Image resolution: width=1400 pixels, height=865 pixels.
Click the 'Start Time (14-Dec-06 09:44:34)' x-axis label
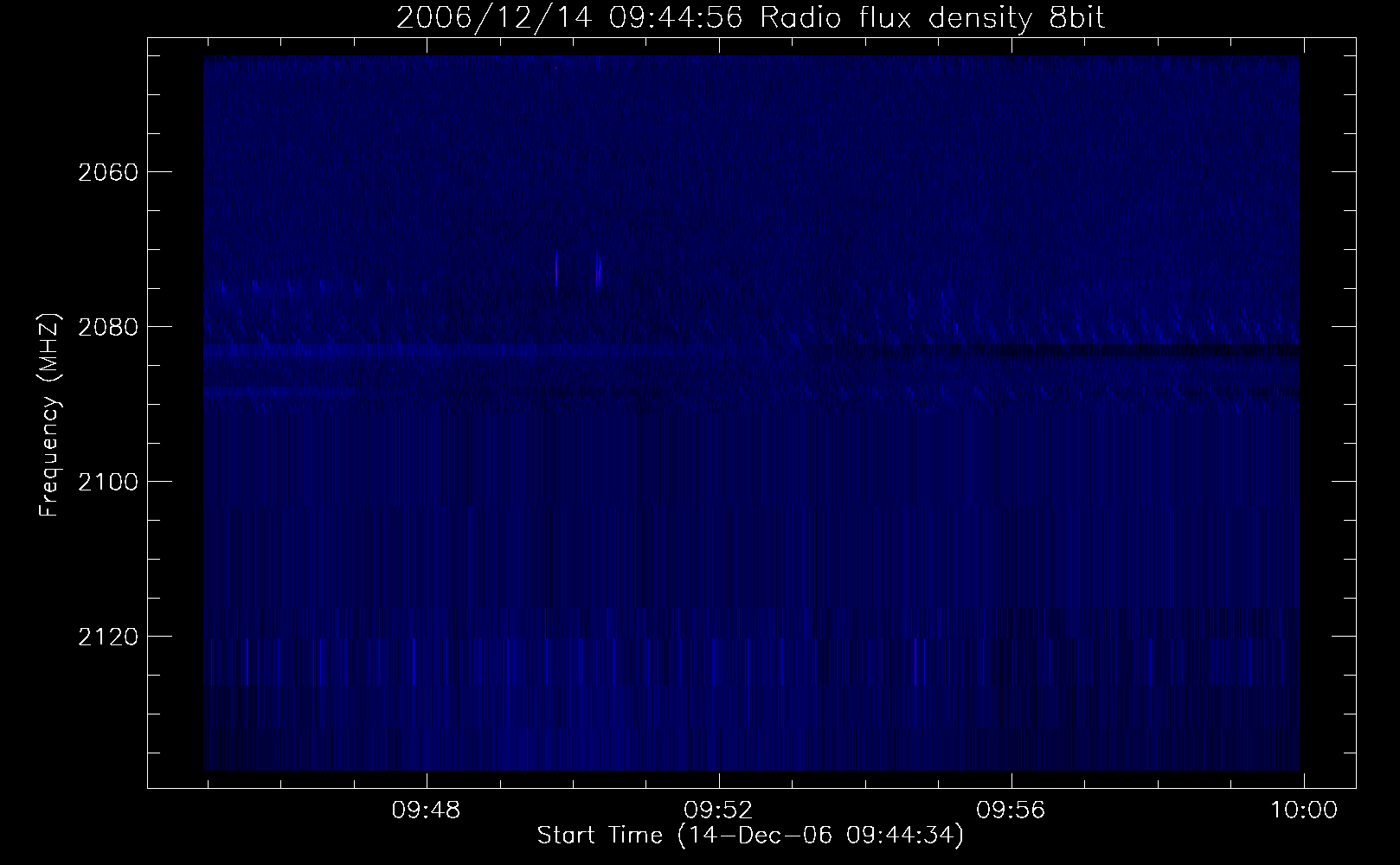[x=750, y=836]
